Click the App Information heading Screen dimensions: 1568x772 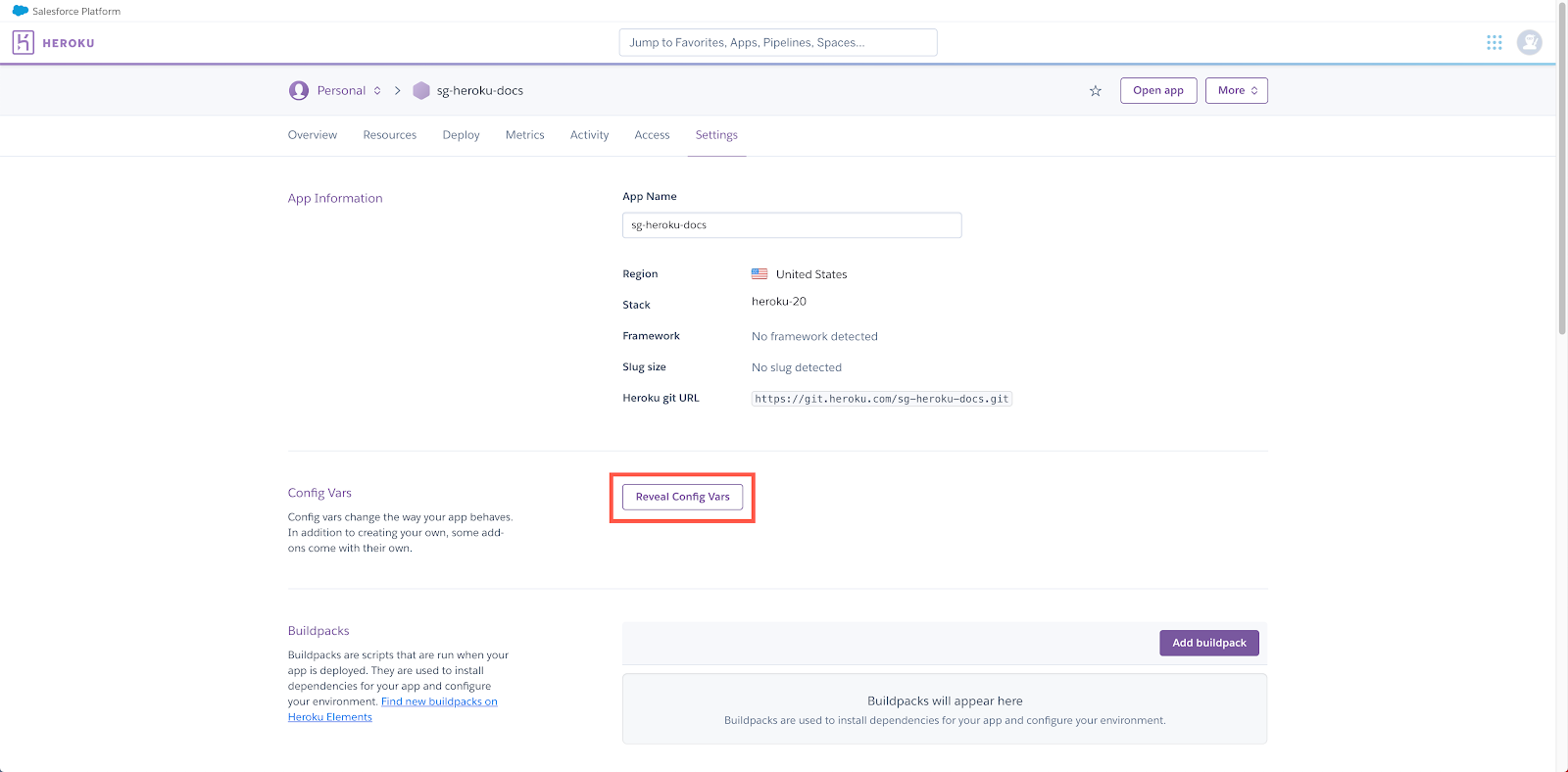(x=335, y=198)
